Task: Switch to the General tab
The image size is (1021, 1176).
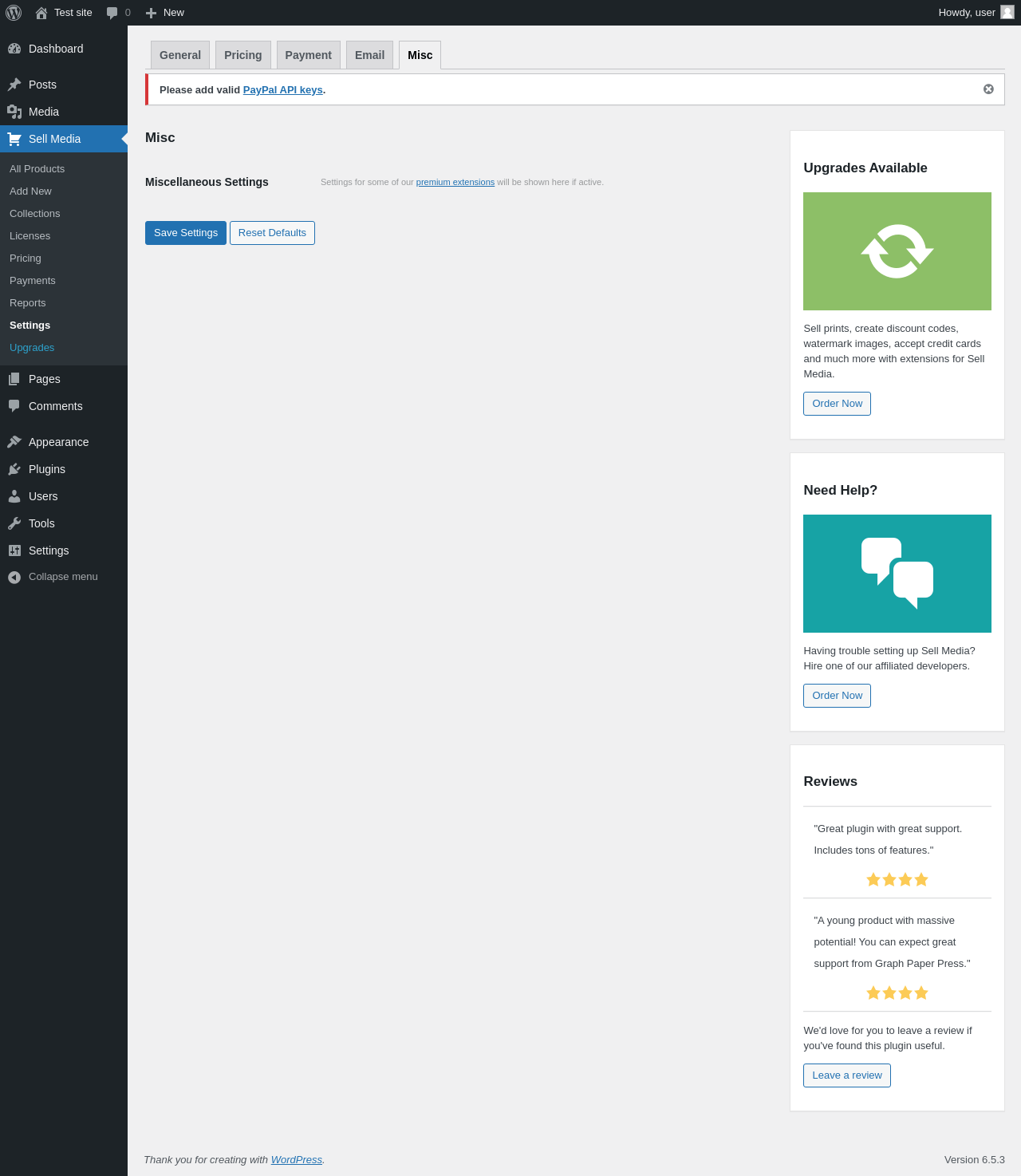Action: [x=180, y=55]
